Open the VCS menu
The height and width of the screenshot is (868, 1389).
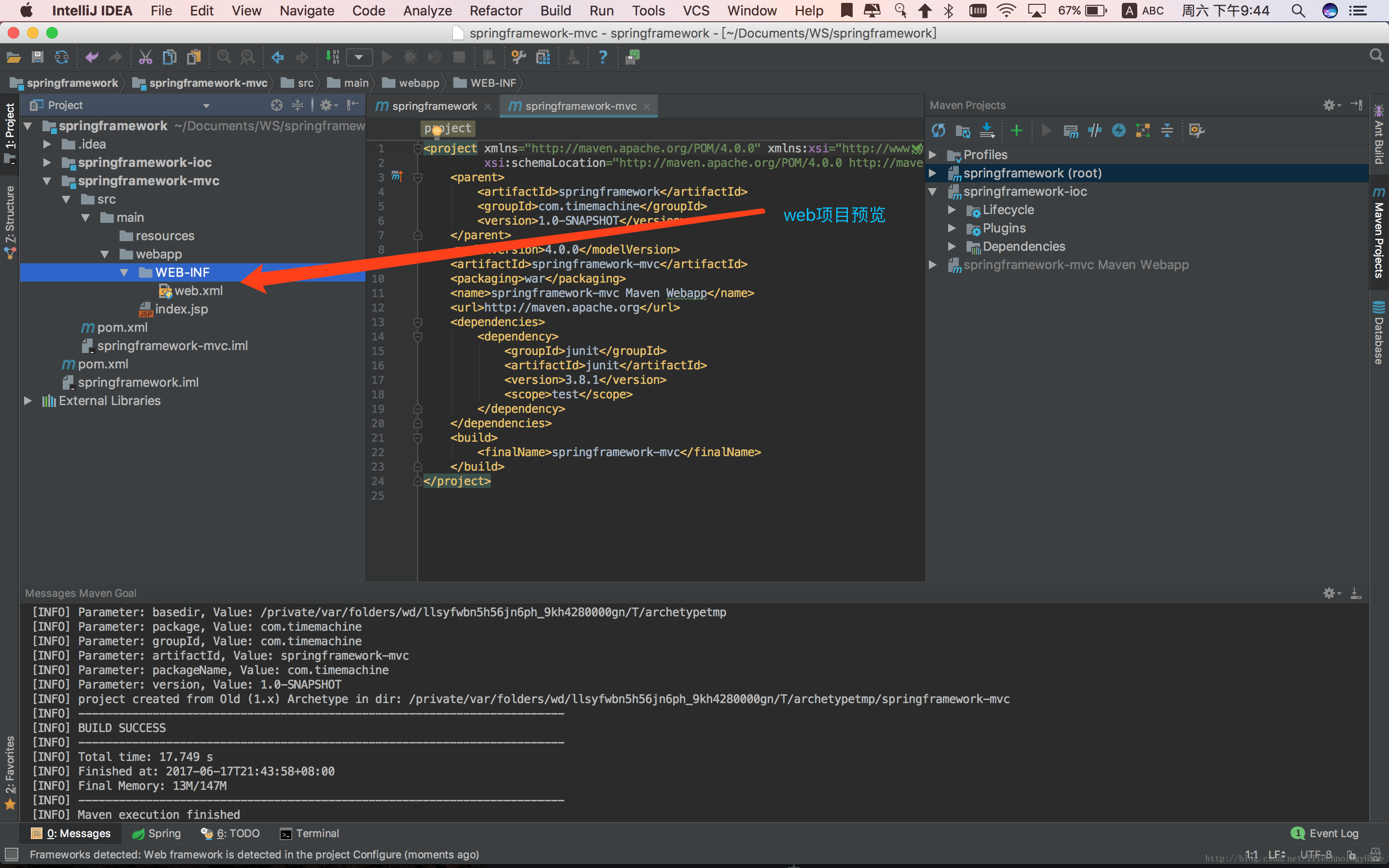(695, 10)
